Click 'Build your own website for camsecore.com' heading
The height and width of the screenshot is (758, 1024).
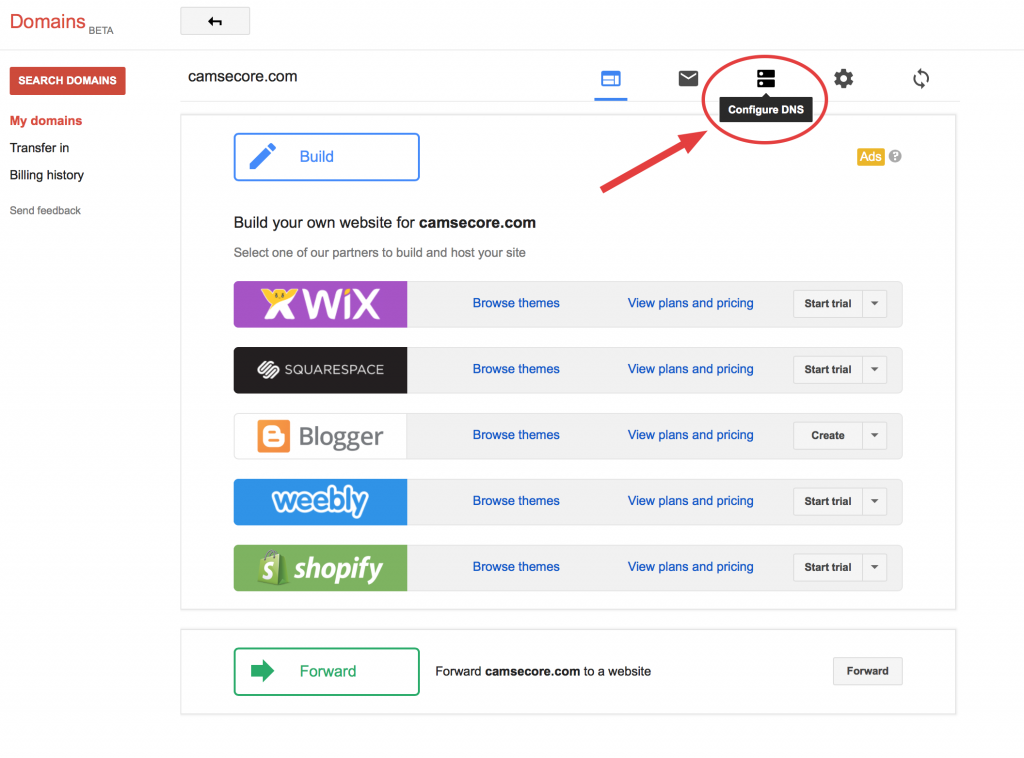click(385, 223)
